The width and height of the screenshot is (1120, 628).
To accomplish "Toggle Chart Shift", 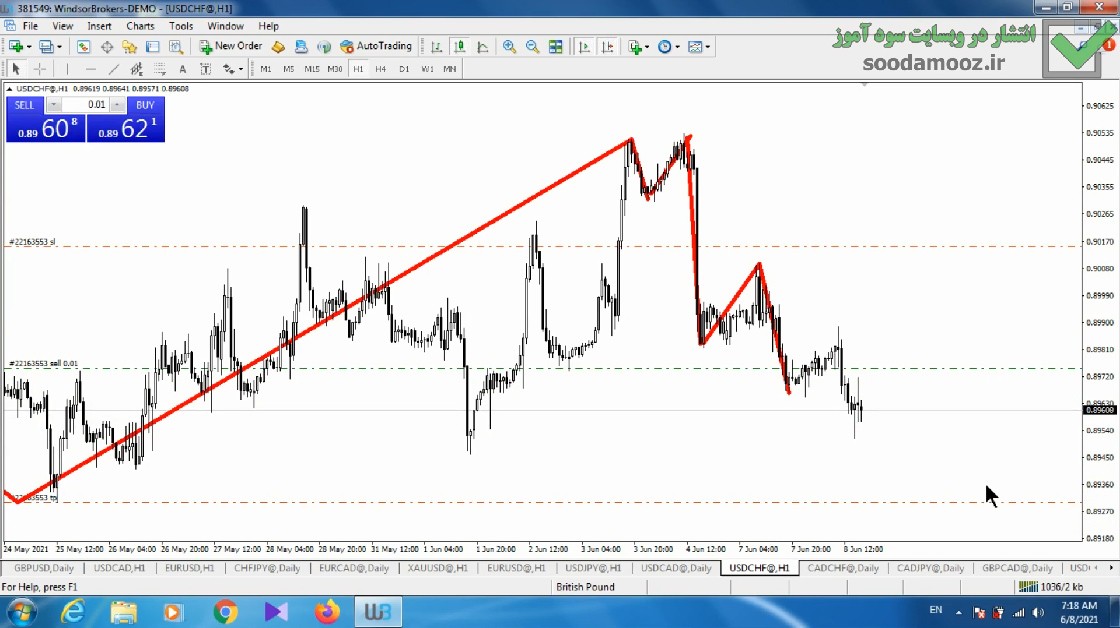I will point(608,46).
